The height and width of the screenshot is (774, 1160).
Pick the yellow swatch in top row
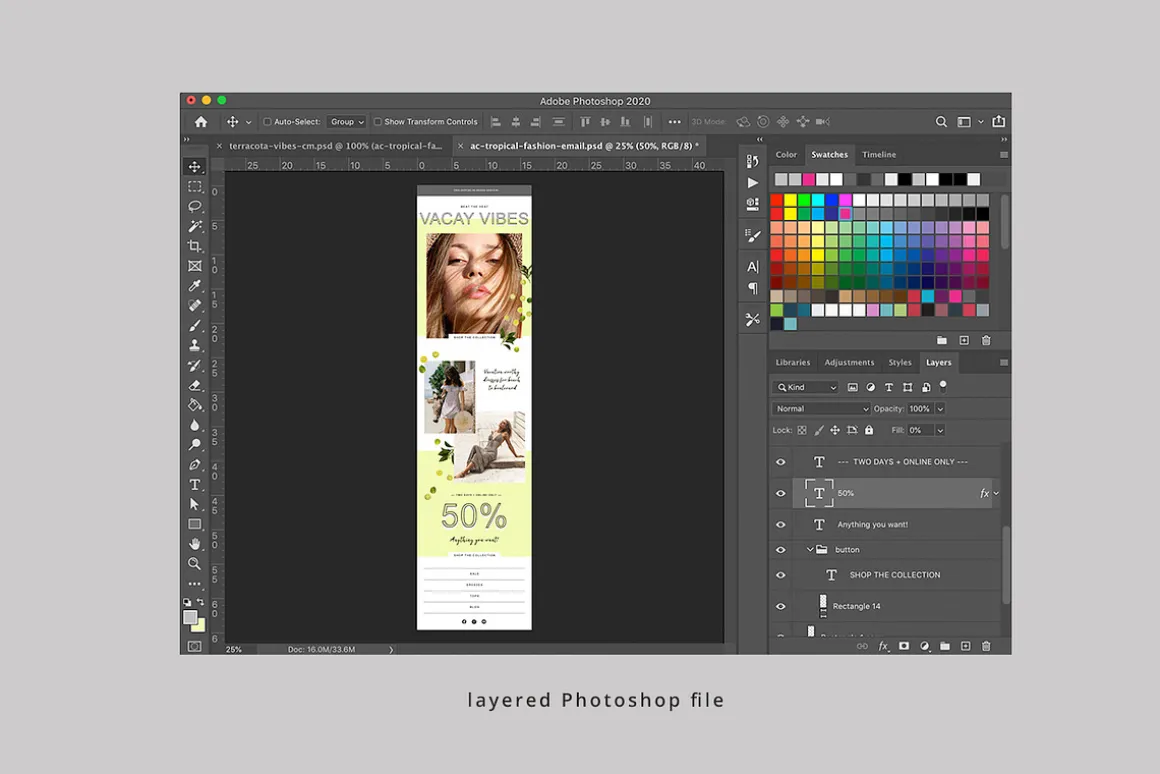[x=790, y=200]
